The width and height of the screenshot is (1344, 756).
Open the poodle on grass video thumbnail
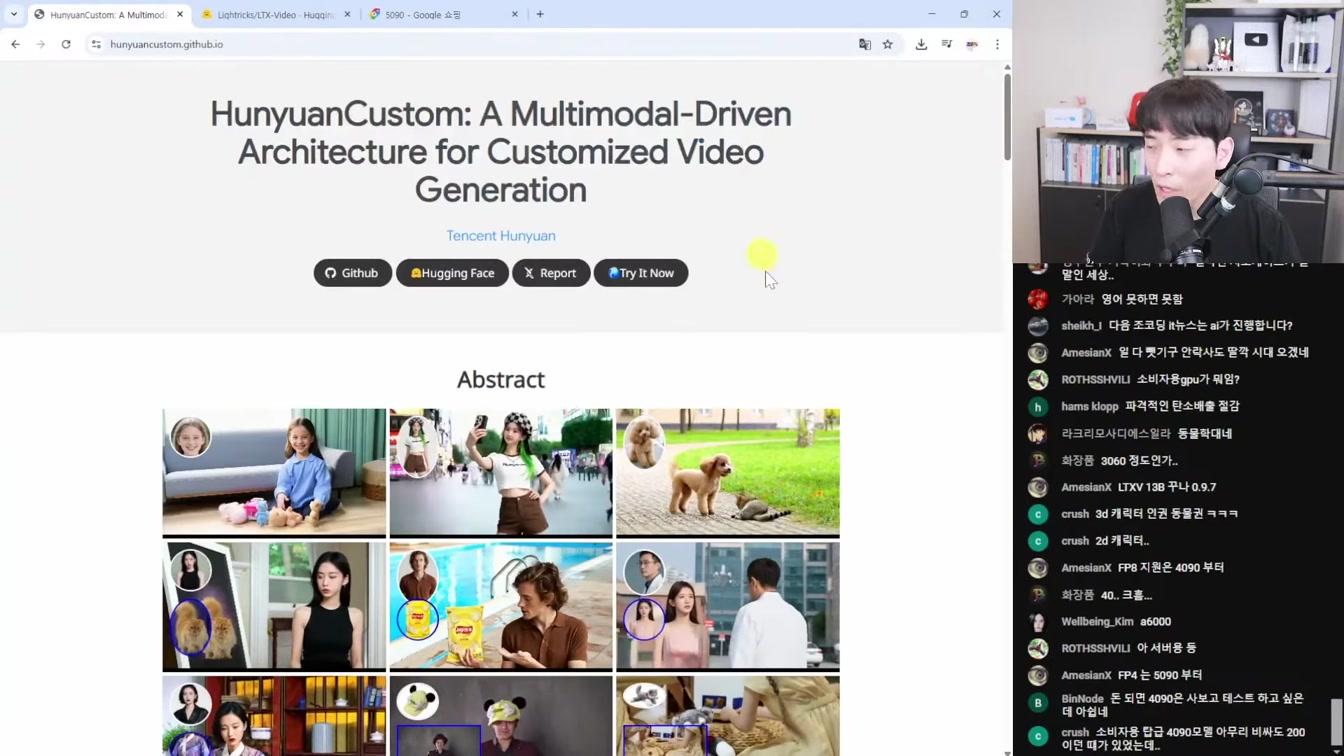(728, 472)
